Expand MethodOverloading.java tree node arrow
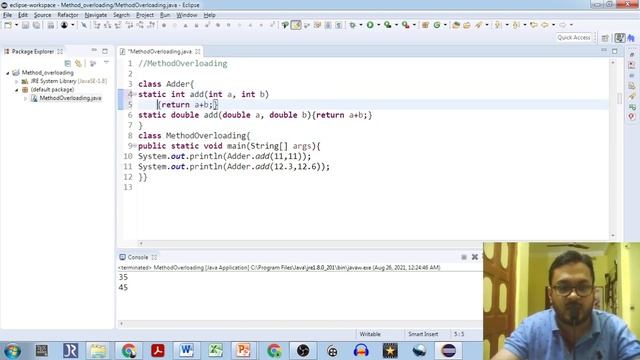 tap(26, 98)
